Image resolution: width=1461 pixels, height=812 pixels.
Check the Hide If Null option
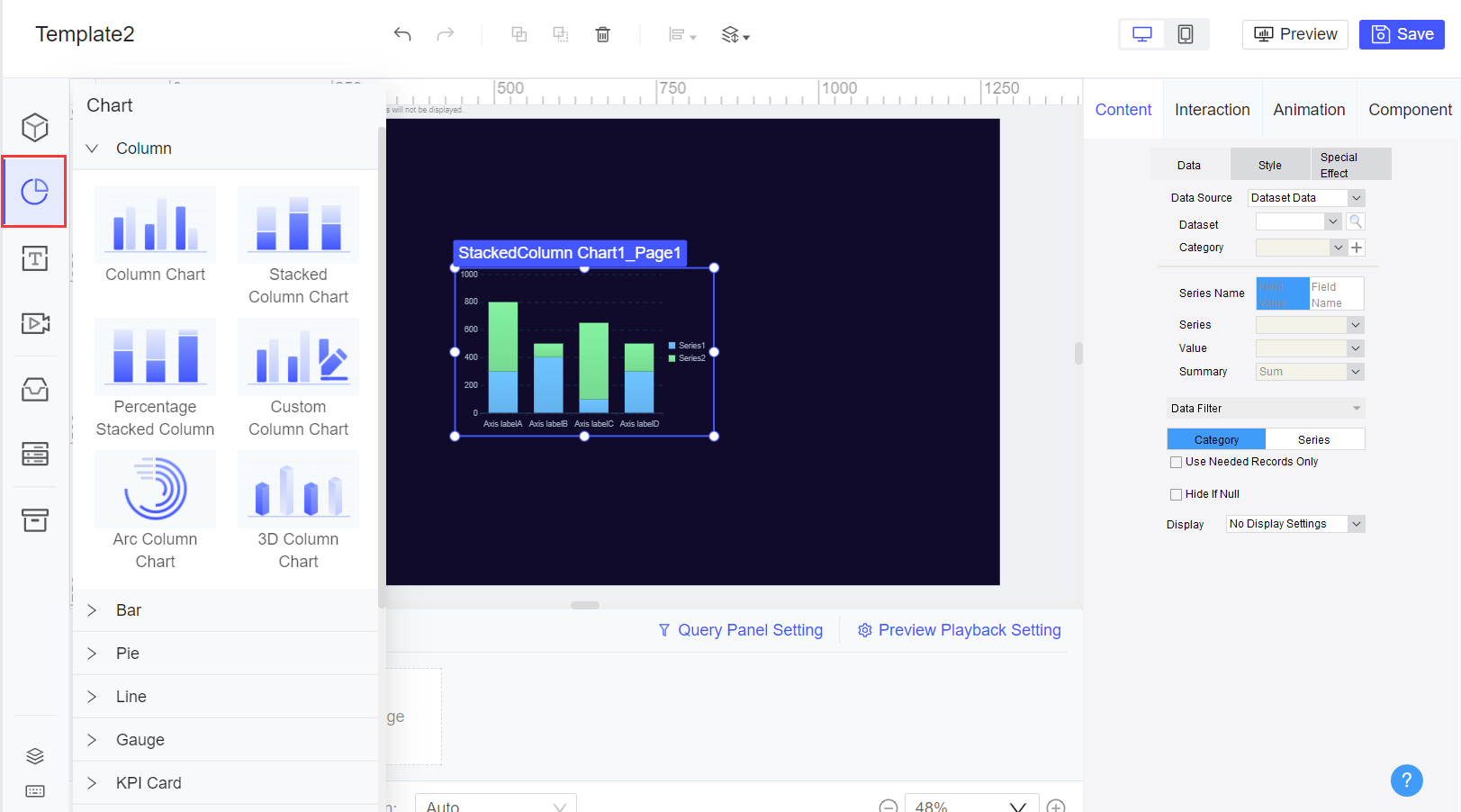(1176, 493)
